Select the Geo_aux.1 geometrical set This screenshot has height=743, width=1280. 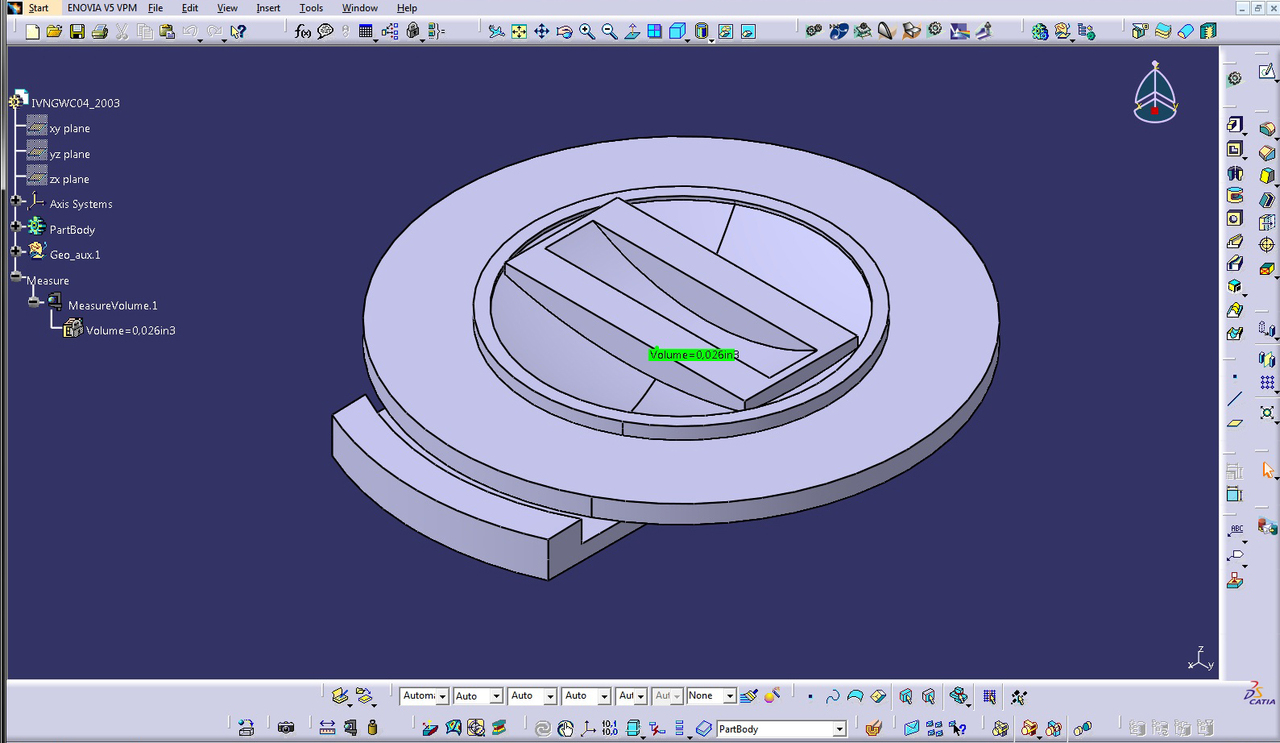75,255
